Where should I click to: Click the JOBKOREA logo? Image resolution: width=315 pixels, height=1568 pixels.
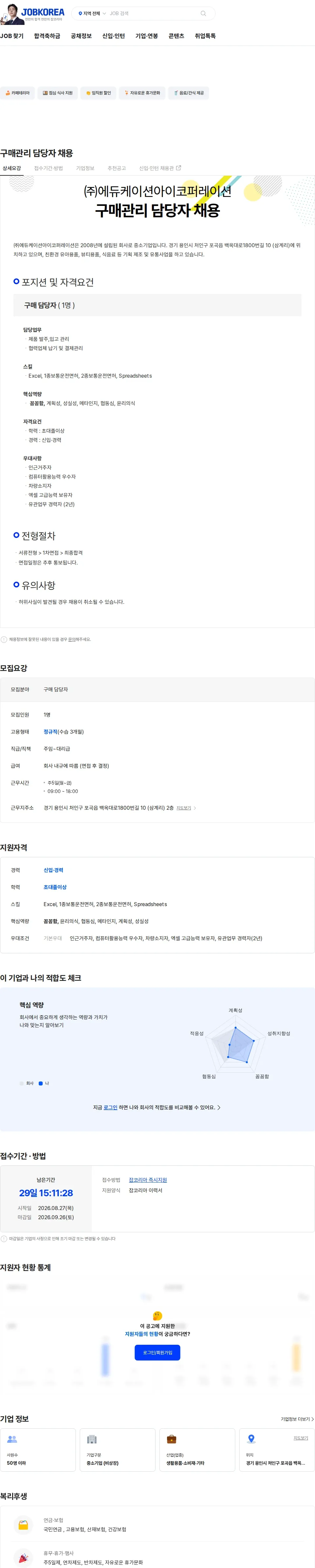click(43, 12)
